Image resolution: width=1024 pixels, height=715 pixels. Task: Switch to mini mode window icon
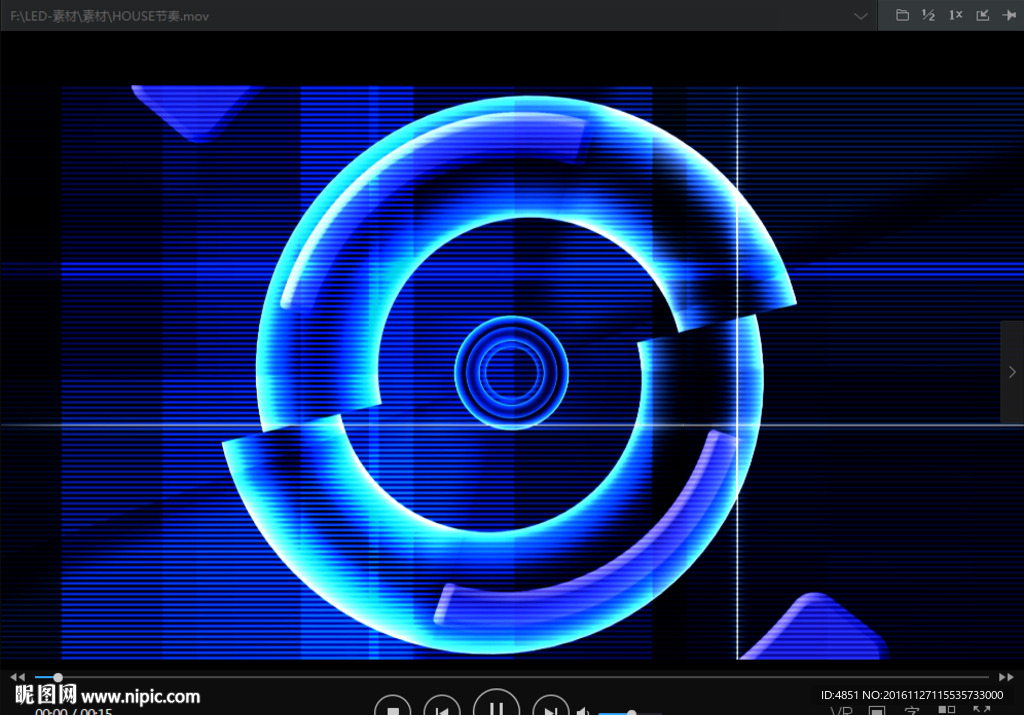coord(982,15)
